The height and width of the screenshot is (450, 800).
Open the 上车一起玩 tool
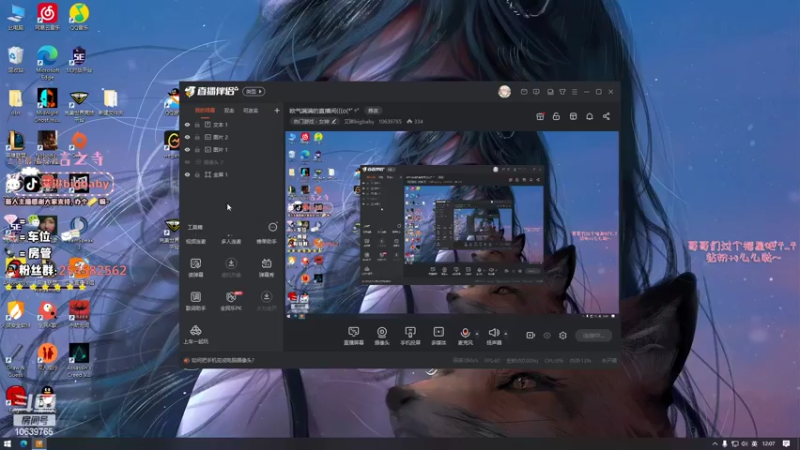[x=195, y=335]
